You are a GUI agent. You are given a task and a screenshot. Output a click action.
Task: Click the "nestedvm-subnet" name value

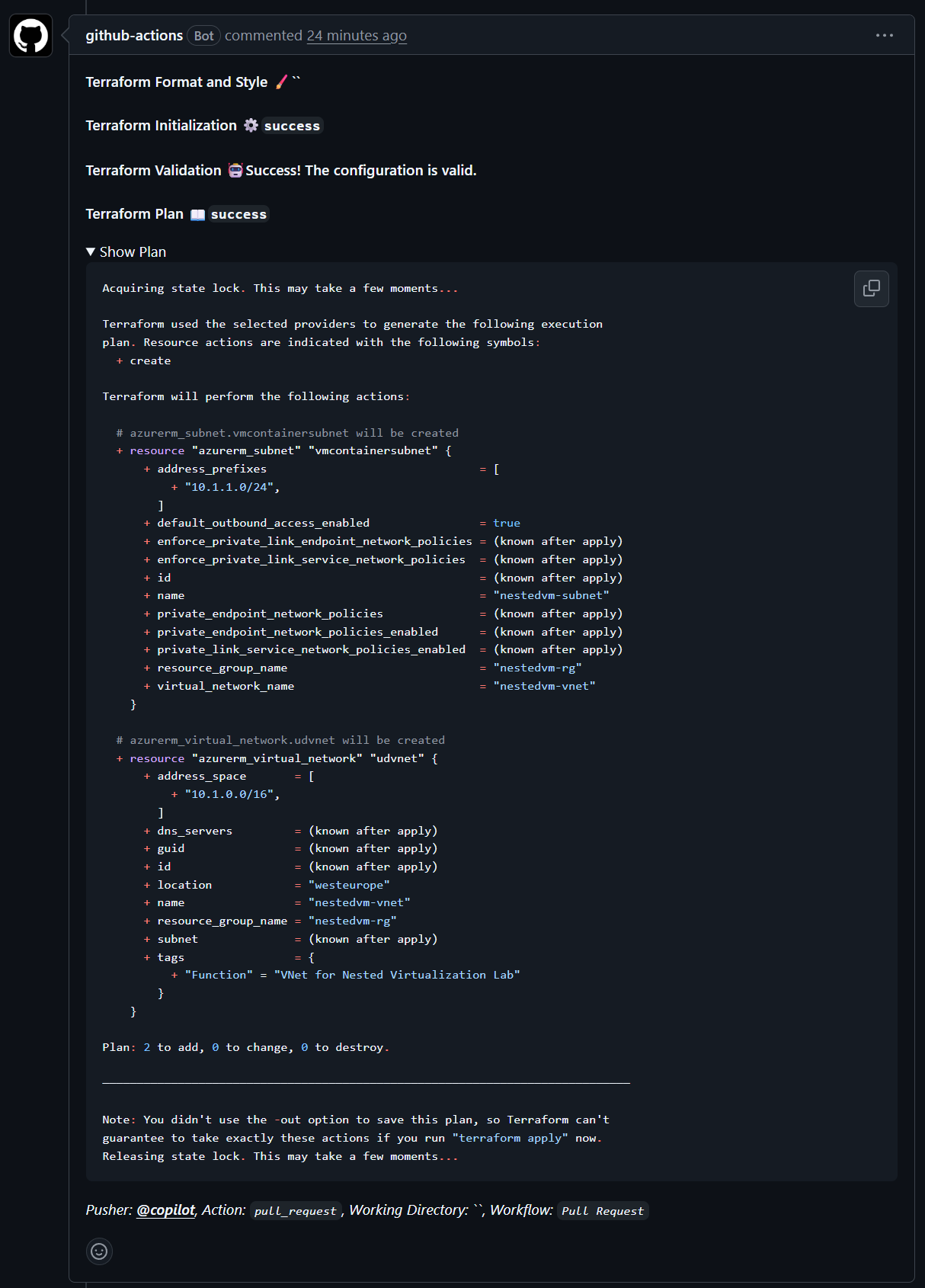(551, 595)
